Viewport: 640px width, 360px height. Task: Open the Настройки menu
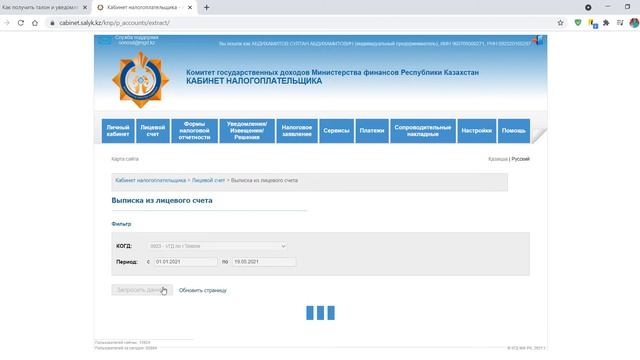(477, 131)
